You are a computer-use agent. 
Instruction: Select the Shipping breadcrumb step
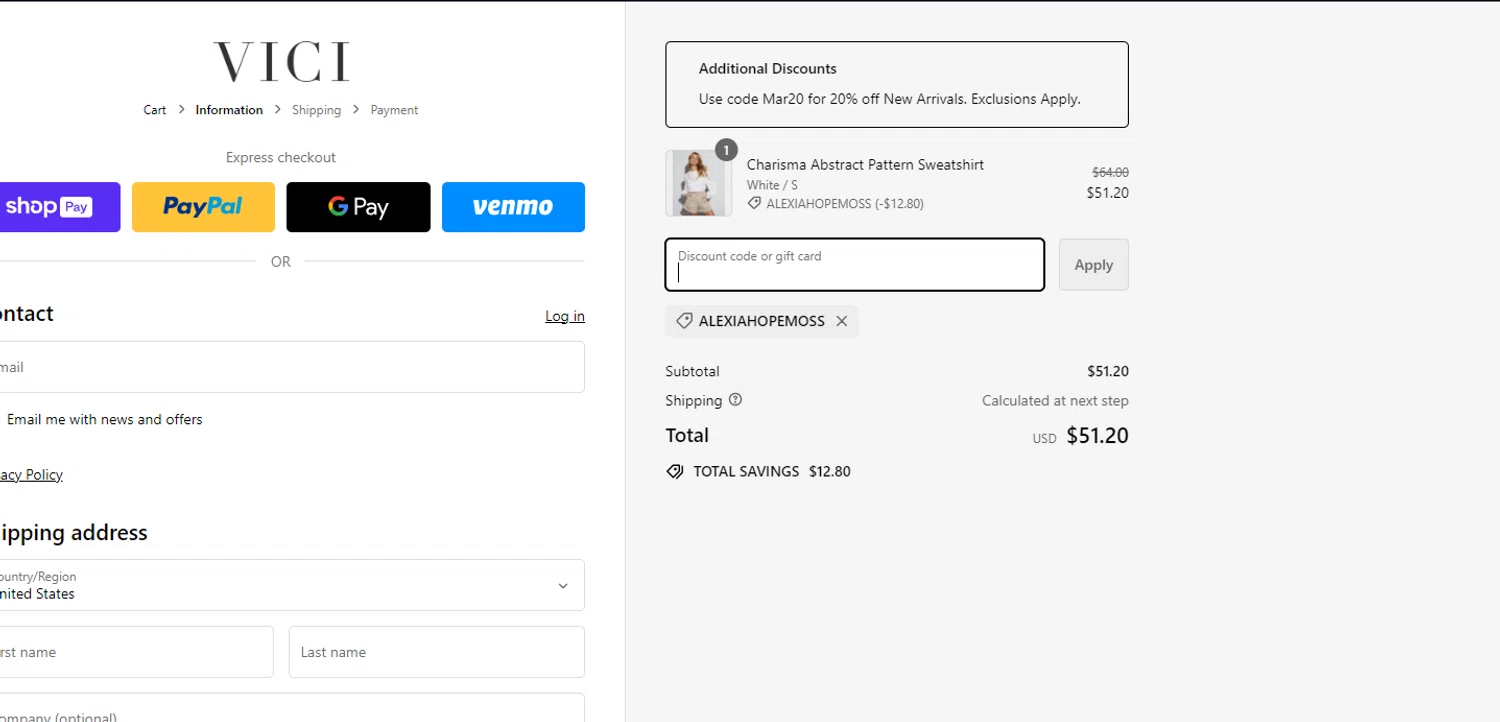(316, 110)
